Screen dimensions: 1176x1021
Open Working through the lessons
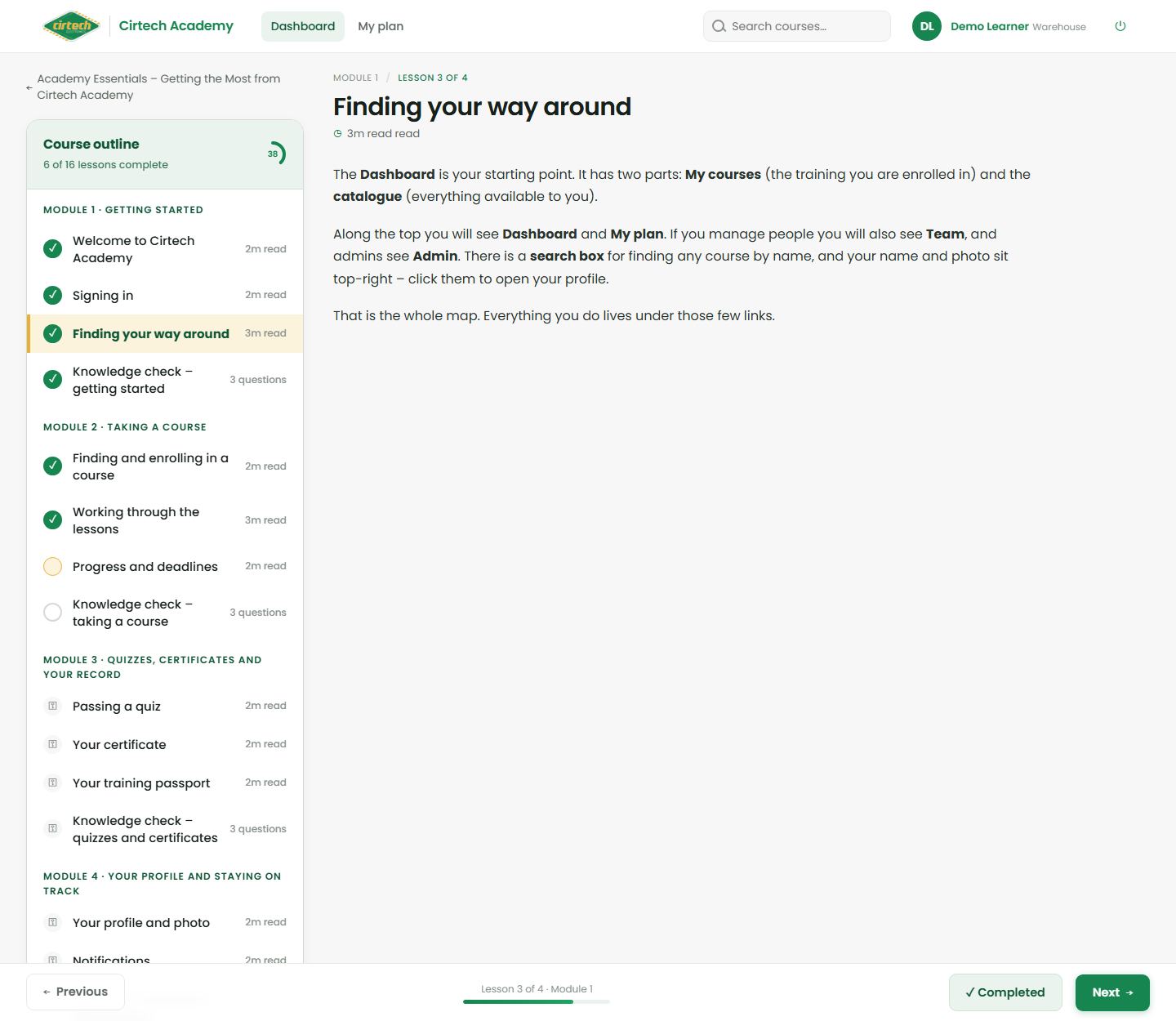[165, 520]
